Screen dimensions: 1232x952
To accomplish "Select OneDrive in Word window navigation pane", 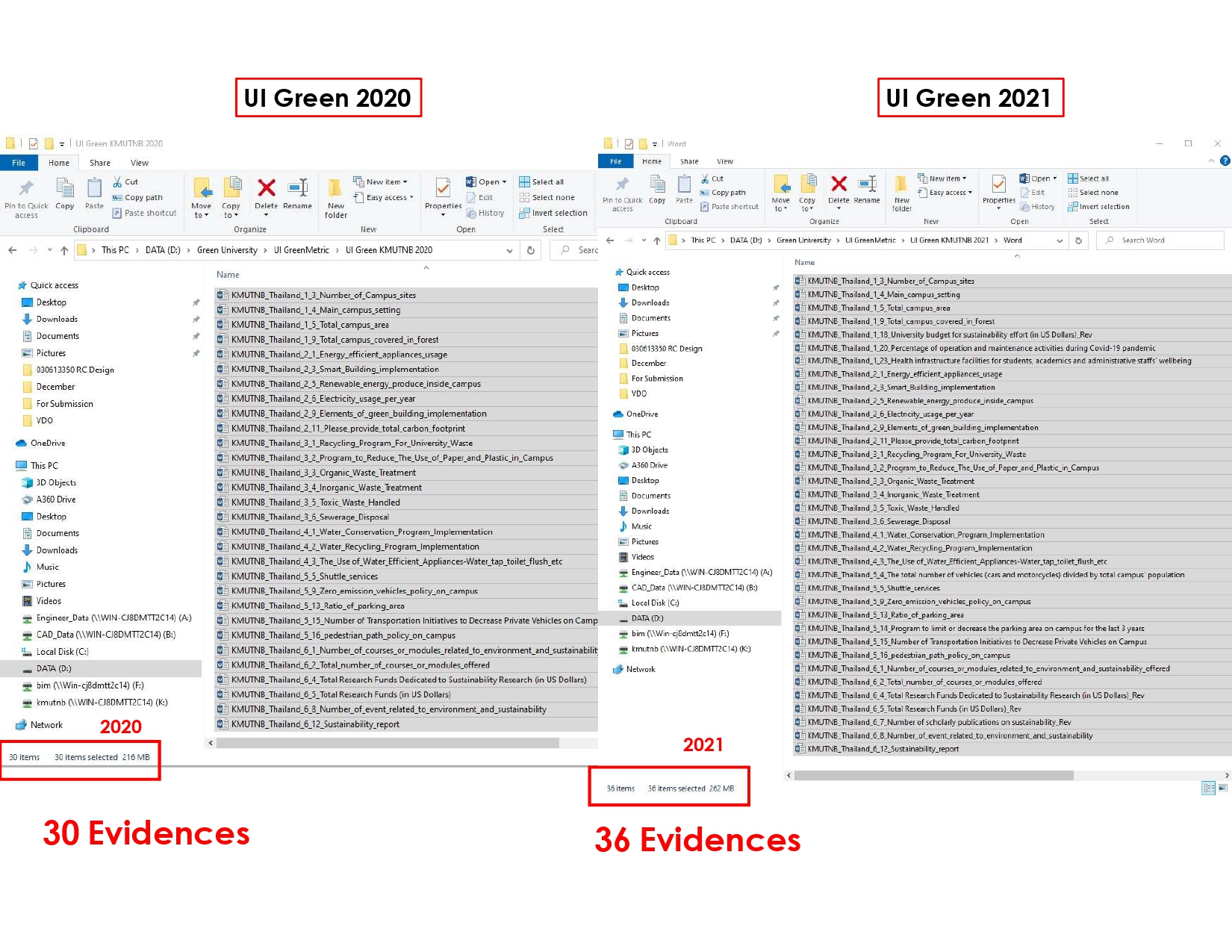I will pos(641,414).
